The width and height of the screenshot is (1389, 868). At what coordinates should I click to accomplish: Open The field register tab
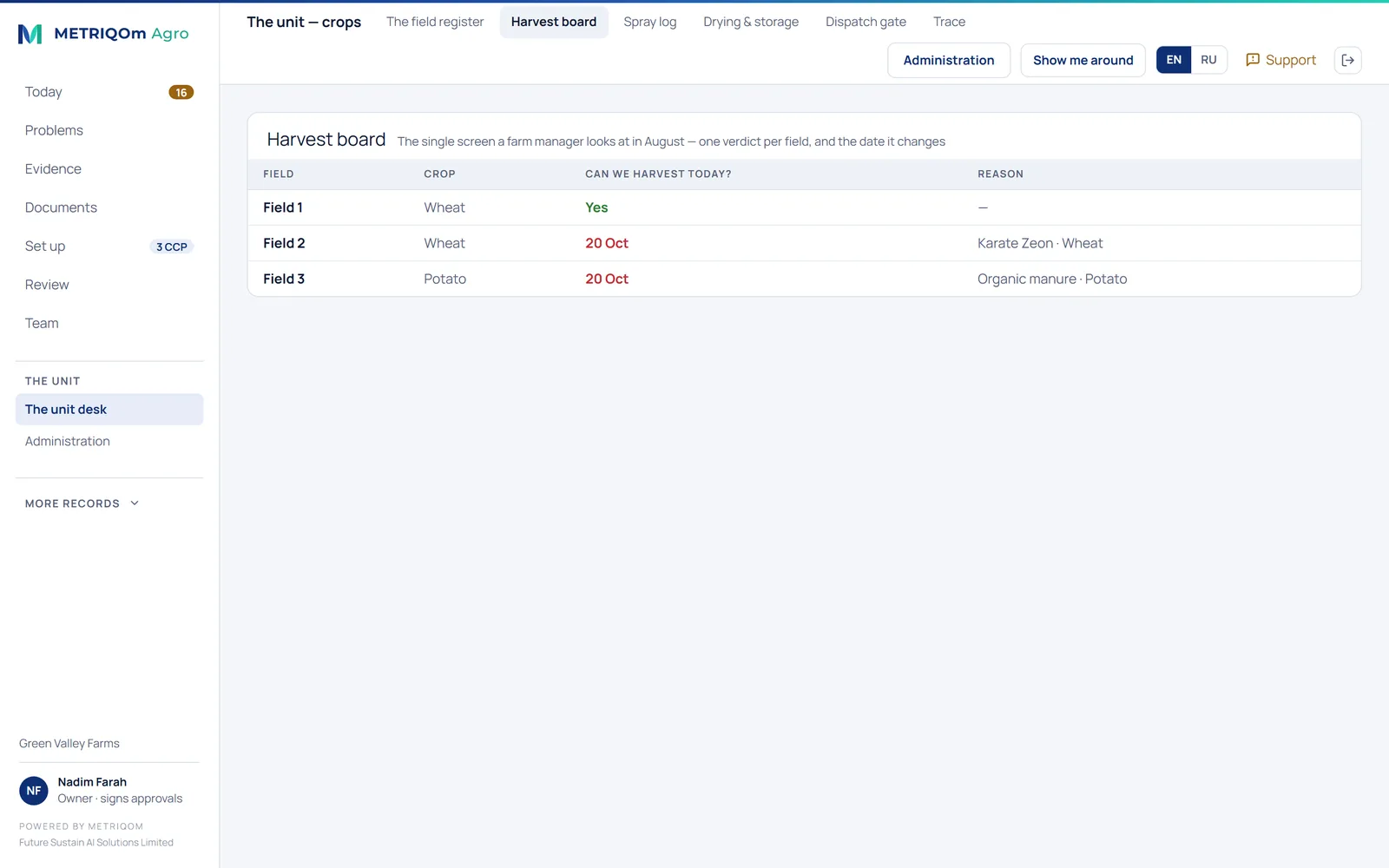coord(435,22)
